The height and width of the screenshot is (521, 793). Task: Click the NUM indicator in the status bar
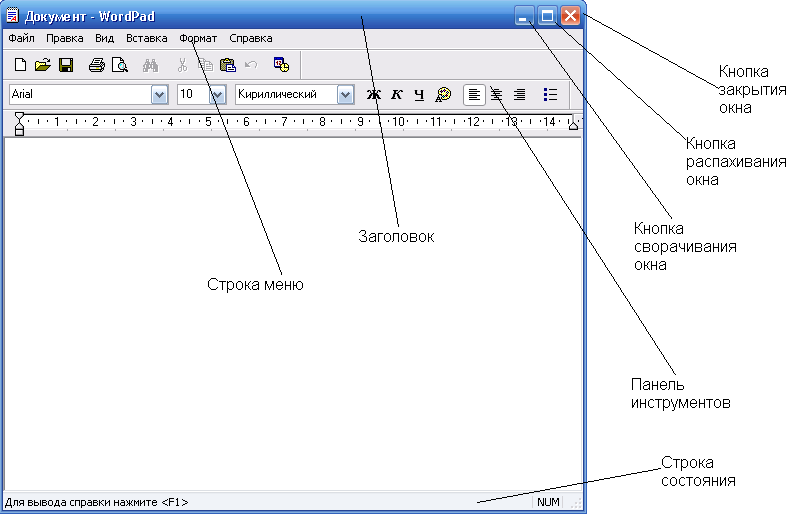[548, 502]
